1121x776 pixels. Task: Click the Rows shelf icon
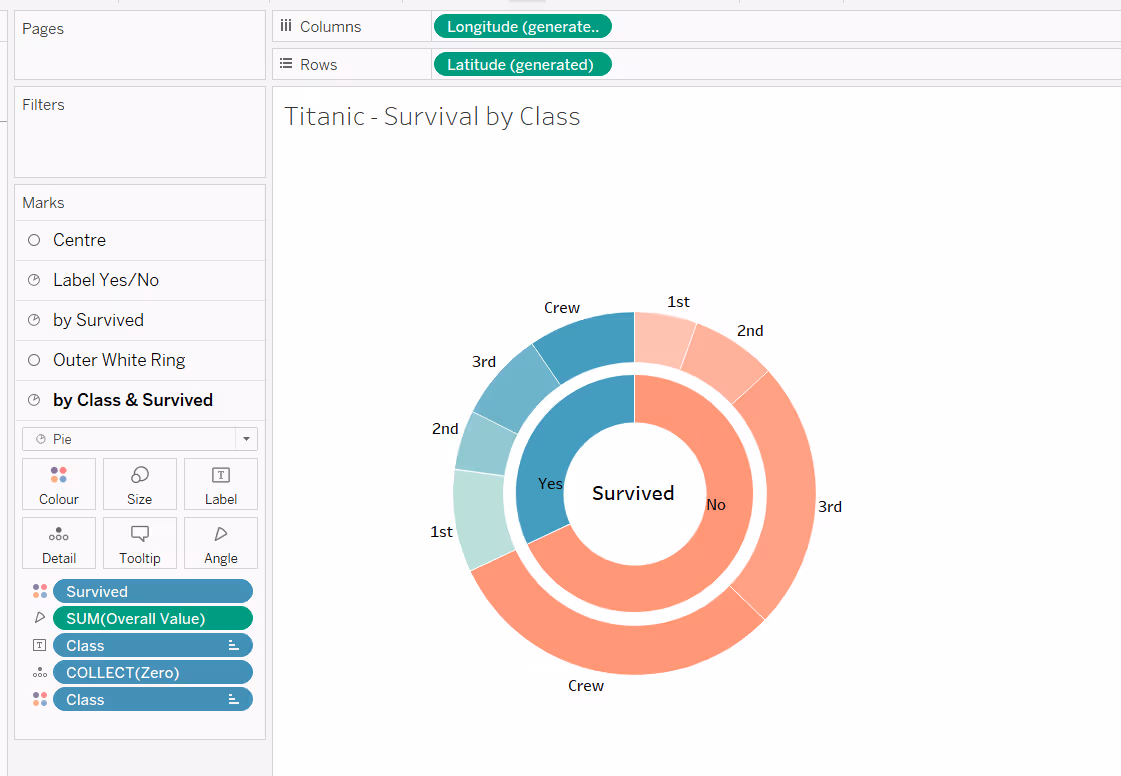coord(286,64)
